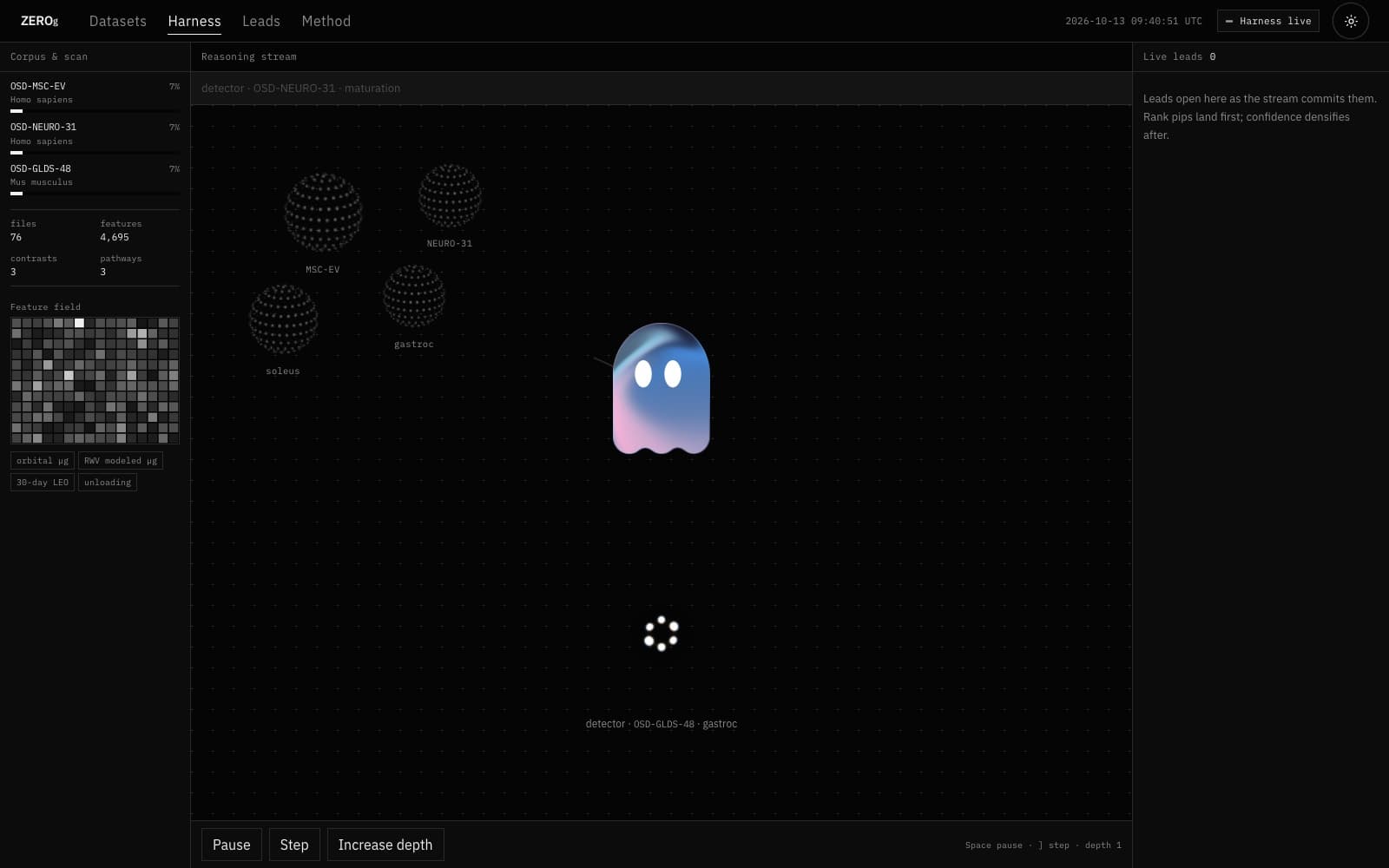Open the Leads tab
This screenshot has width=1389, height=868.
pos(261,21)
